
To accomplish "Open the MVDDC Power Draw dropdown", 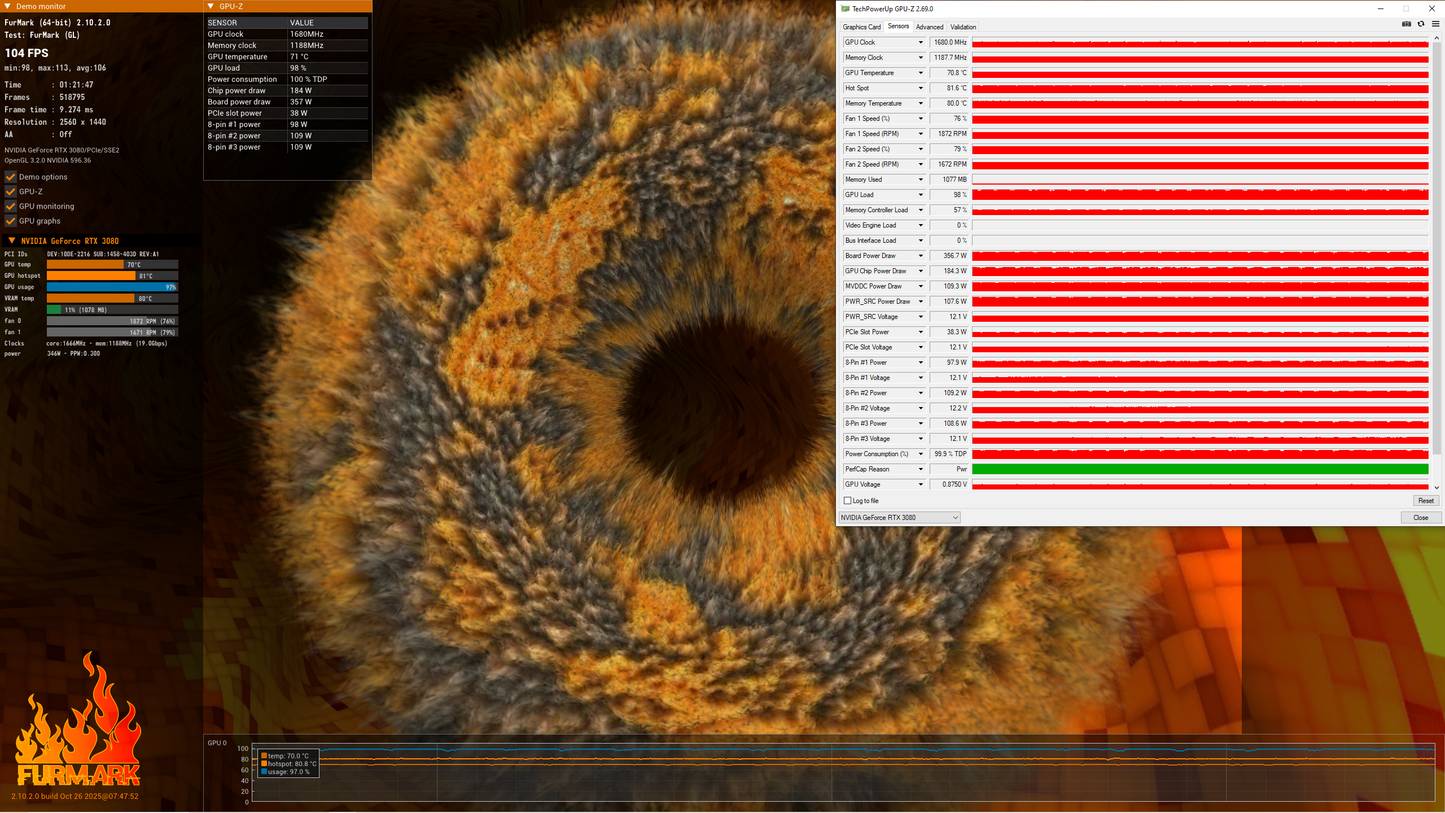I will (x=921, y=286).
